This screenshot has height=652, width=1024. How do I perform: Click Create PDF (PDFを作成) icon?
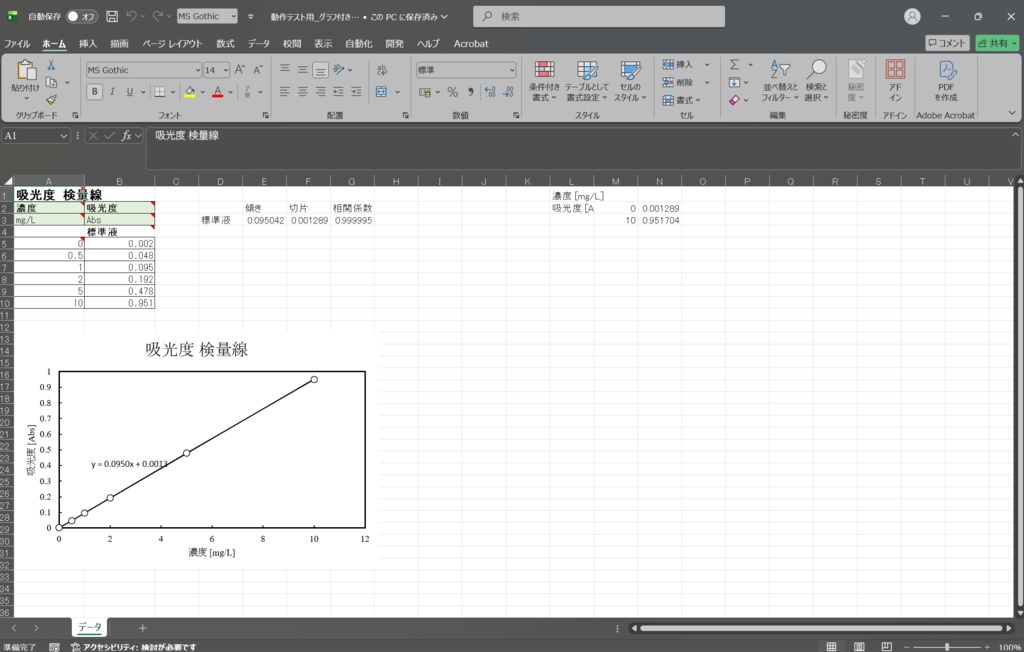[x=946, y=81]
